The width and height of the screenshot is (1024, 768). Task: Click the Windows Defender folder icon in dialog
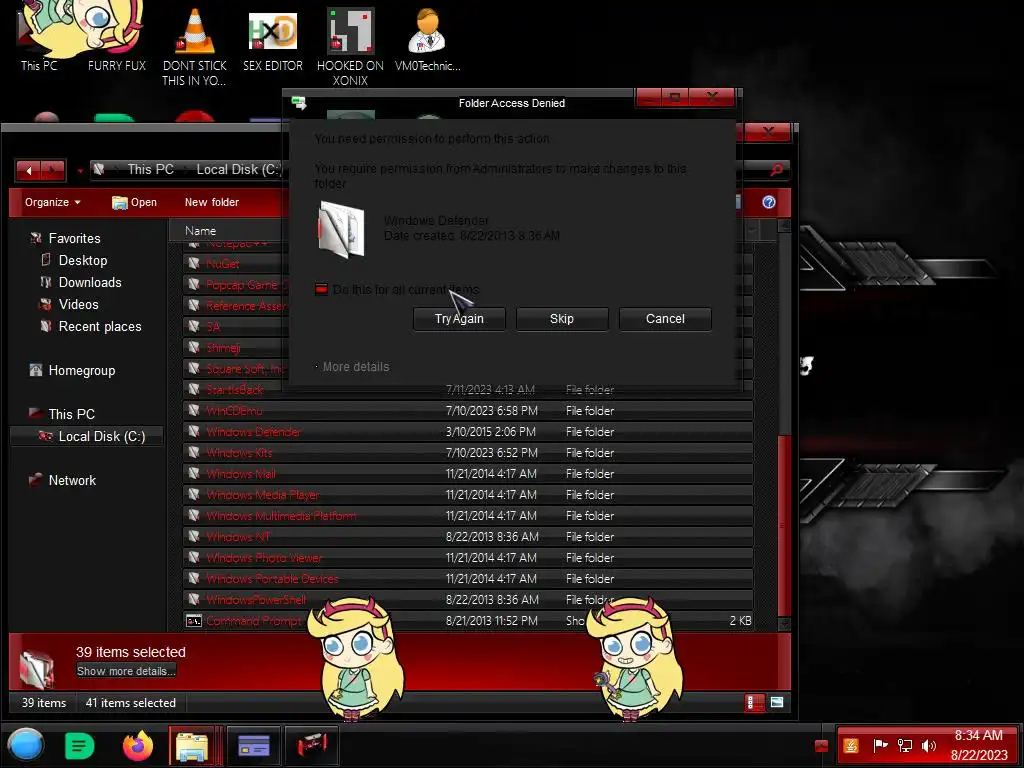(341, 229)
